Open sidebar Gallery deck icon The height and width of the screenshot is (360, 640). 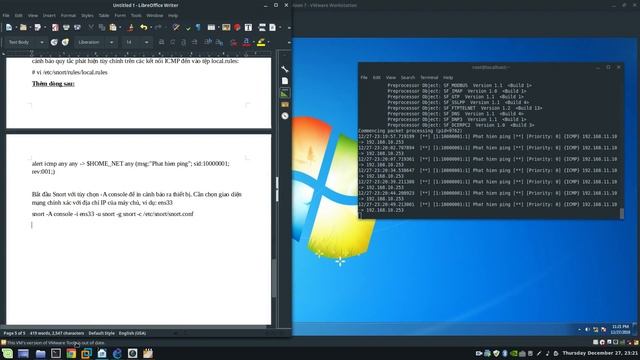point(285,104)
